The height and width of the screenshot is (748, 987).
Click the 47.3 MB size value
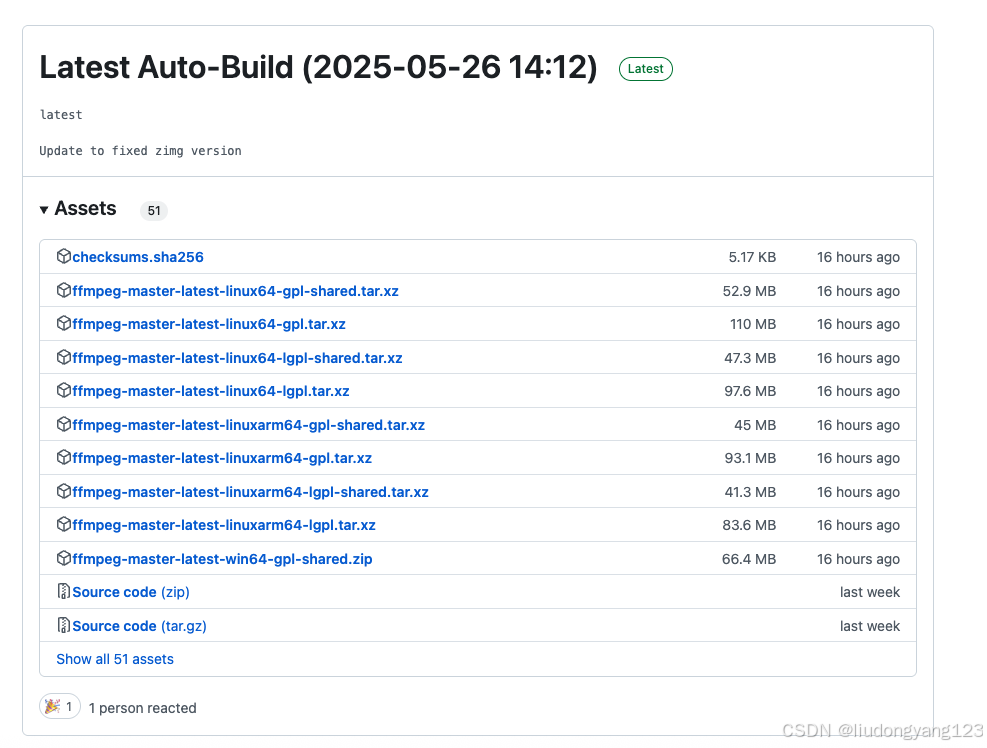pos(750,358)
